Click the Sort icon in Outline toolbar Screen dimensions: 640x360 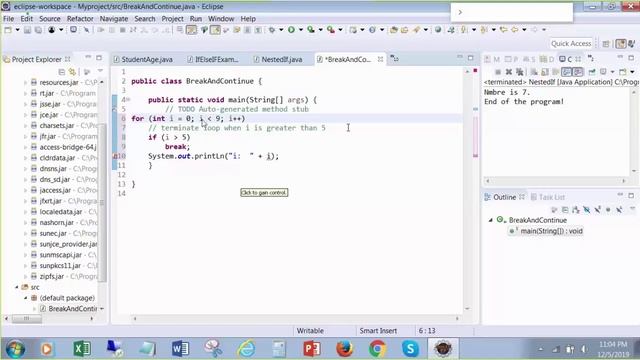click(576, 210)
